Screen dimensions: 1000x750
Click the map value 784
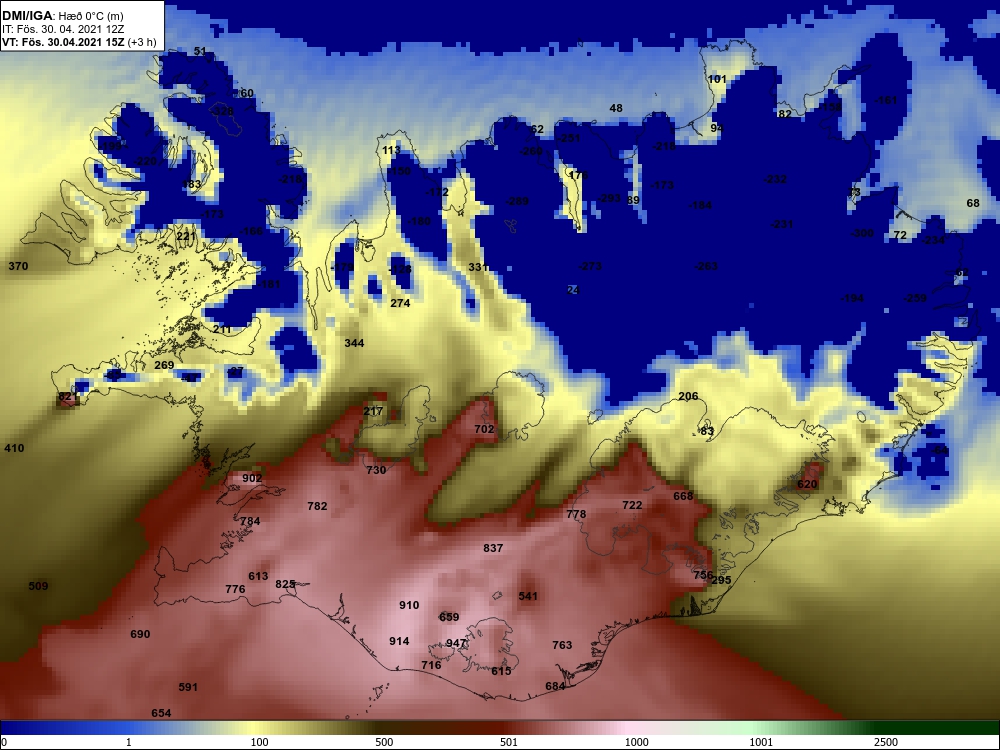click(x=250, y=521)
